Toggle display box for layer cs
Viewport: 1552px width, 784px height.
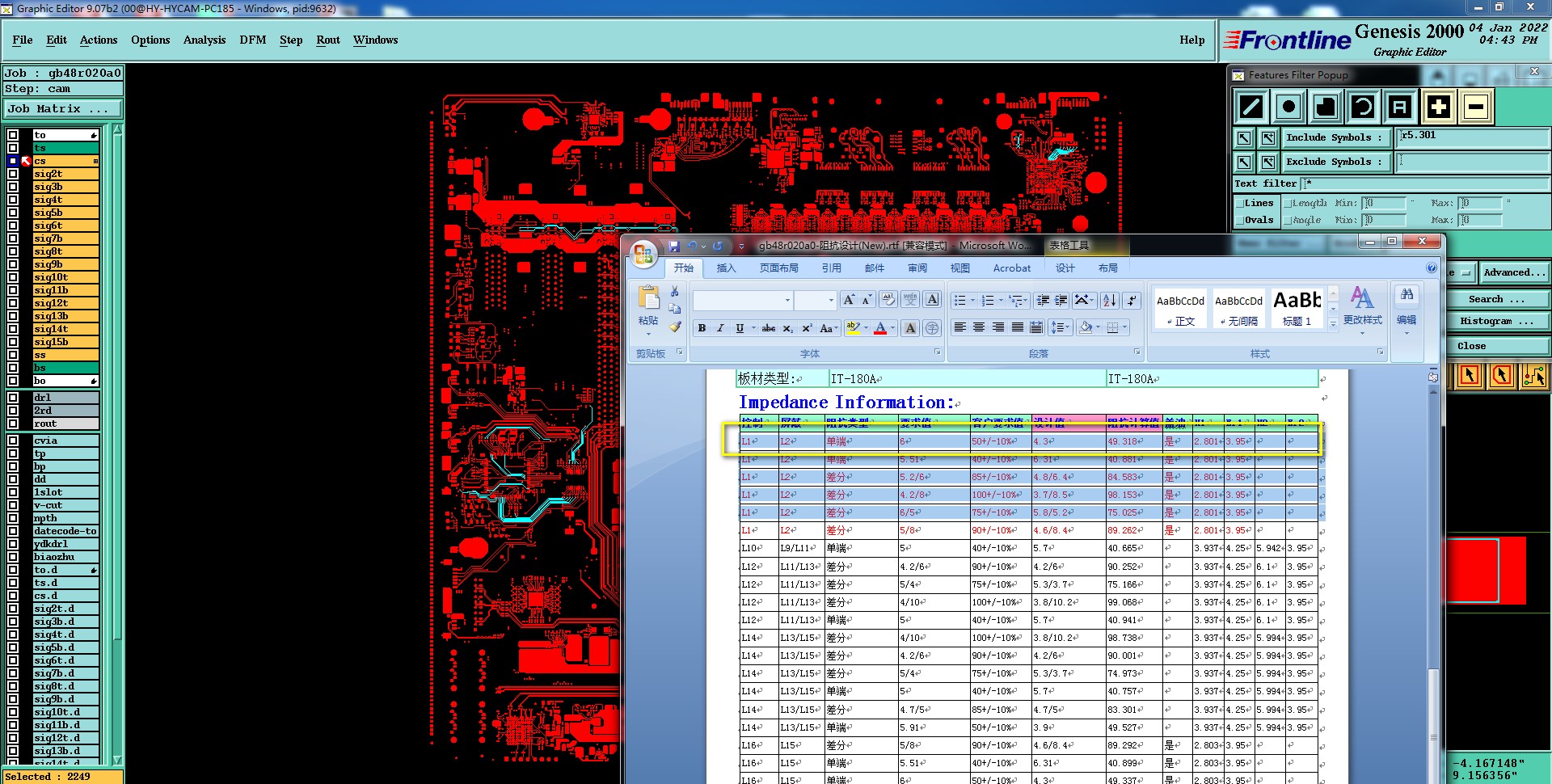tap(13, 161)
